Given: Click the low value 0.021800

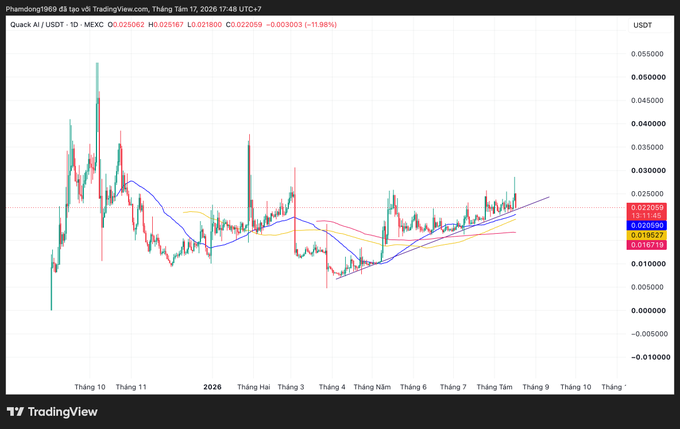Looking at the screenshot, I should [207, 25].
